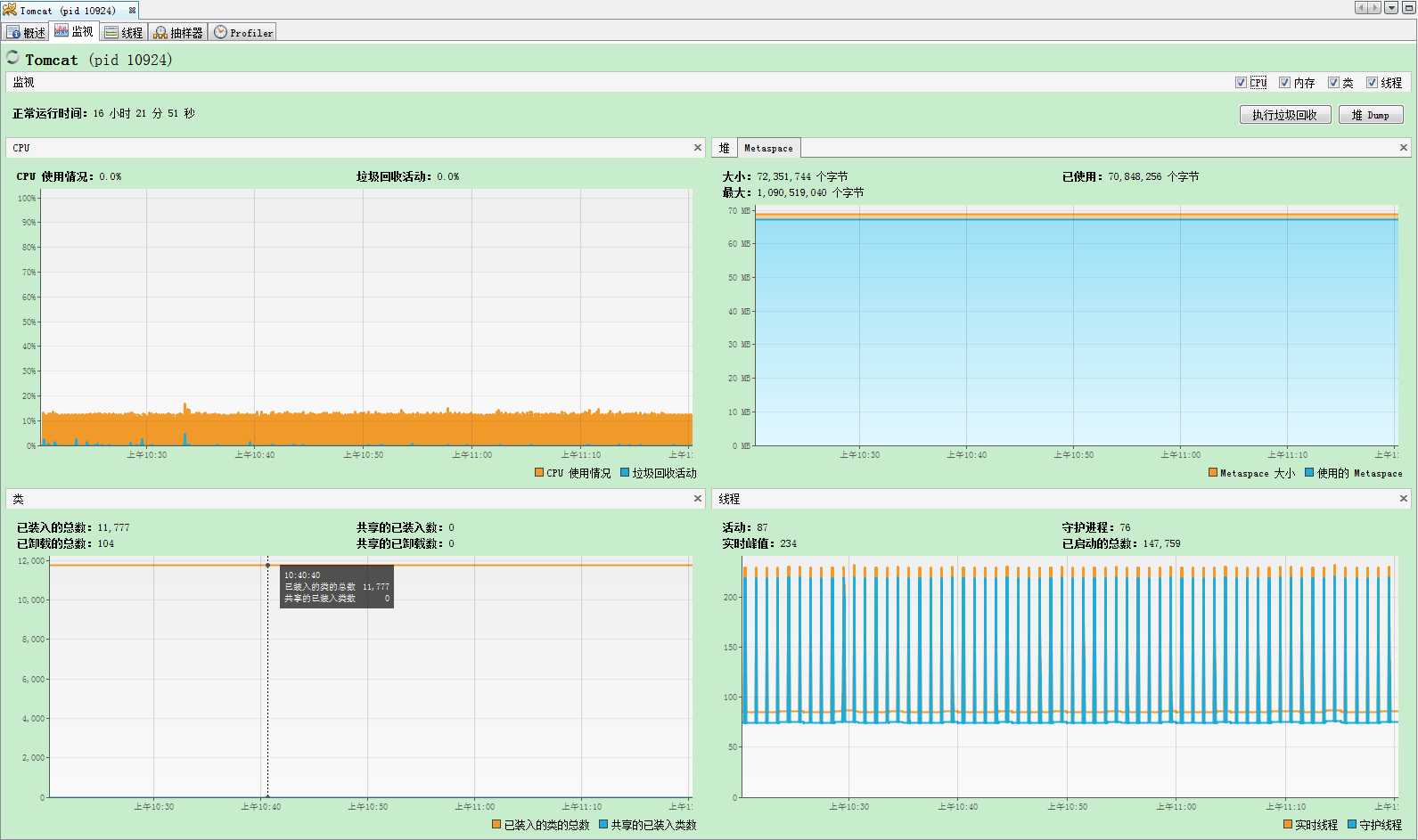1418x840 pixels.
Task: Click the 10:40:40 marker point on classes chart
Action: (267, 565)
